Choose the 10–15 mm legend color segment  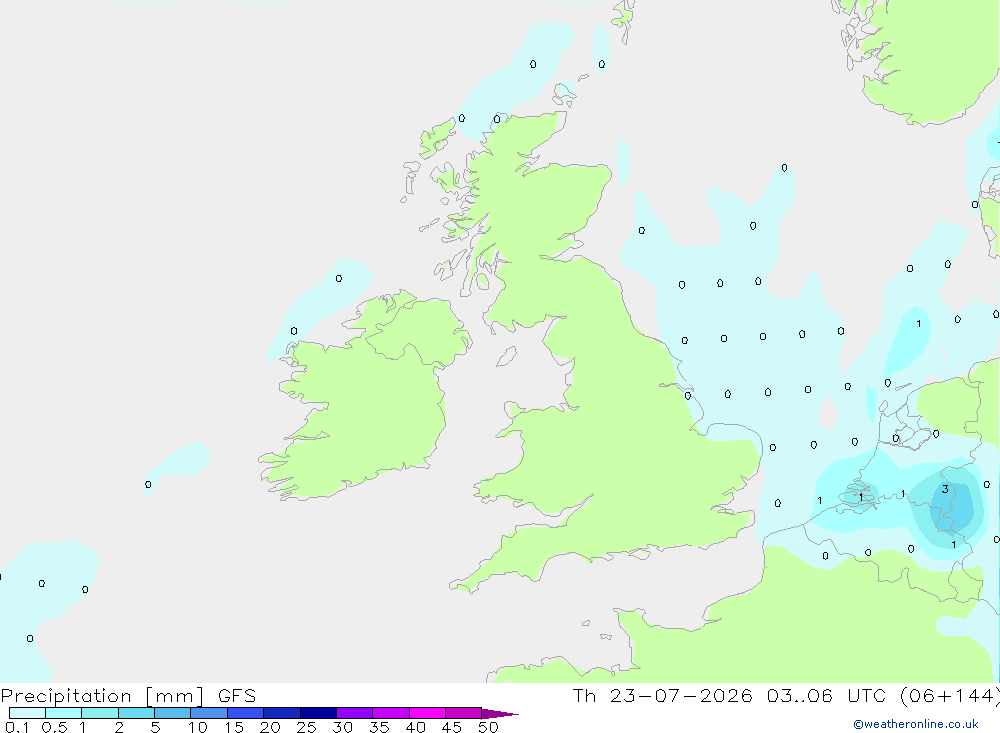coord(209,713)
